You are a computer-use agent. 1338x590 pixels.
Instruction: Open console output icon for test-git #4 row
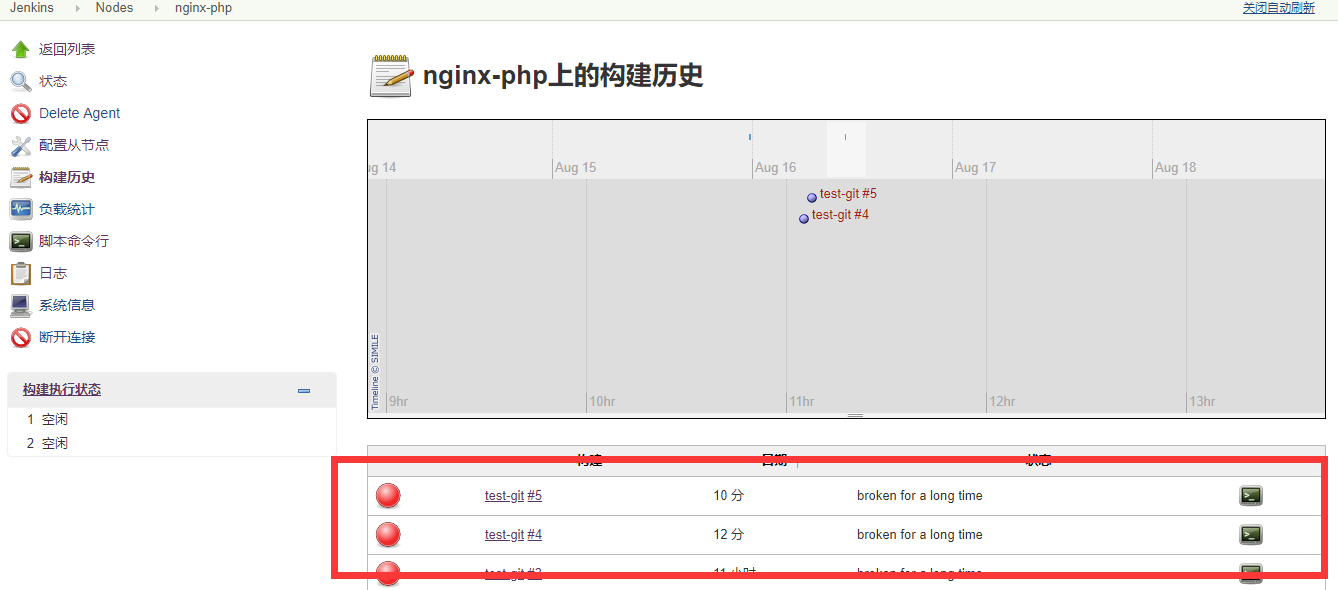1250,535
